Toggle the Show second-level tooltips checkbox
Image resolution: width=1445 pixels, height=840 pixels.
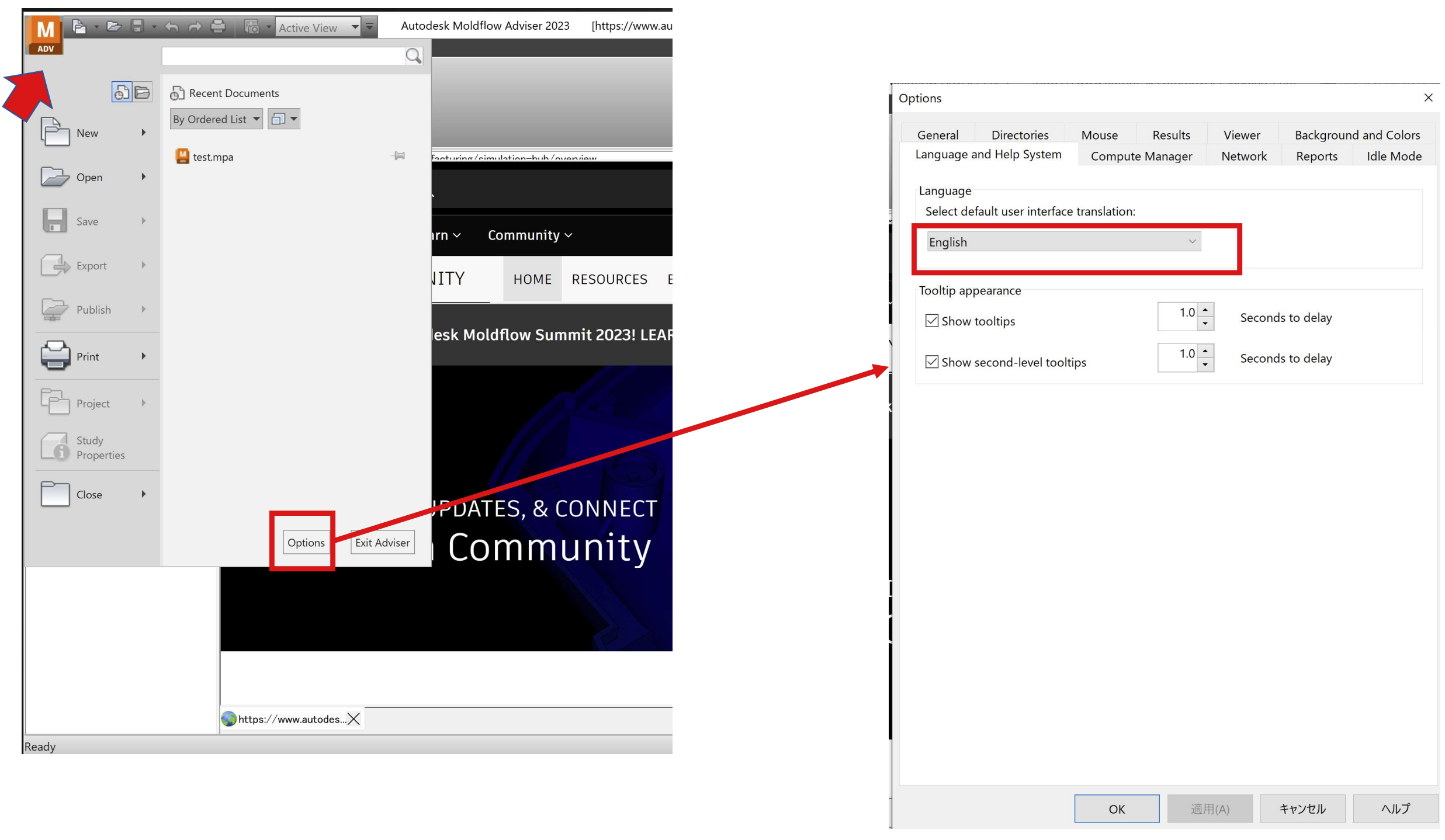(x=931, y=362)
